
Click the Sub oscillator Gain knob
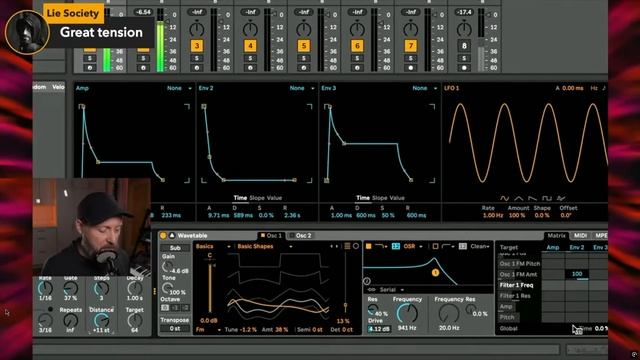[x=167, y=266]
